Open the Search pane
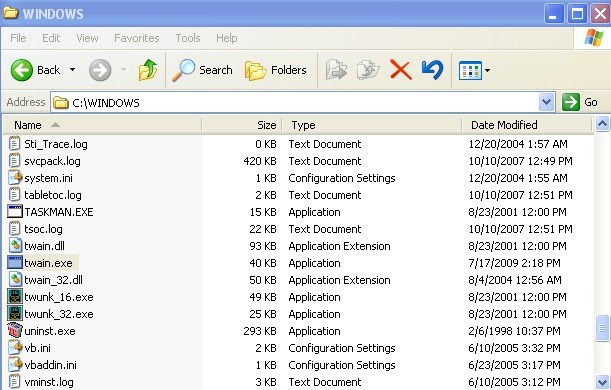Viewport: 611px width, 390px height. (x=202, y=70)
